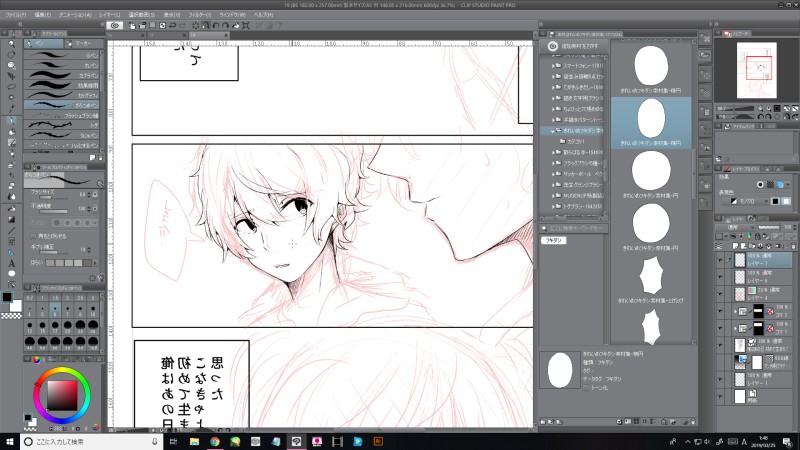Click the Undo arrow in command bar
800x450 pixels.
coord(173,25)
